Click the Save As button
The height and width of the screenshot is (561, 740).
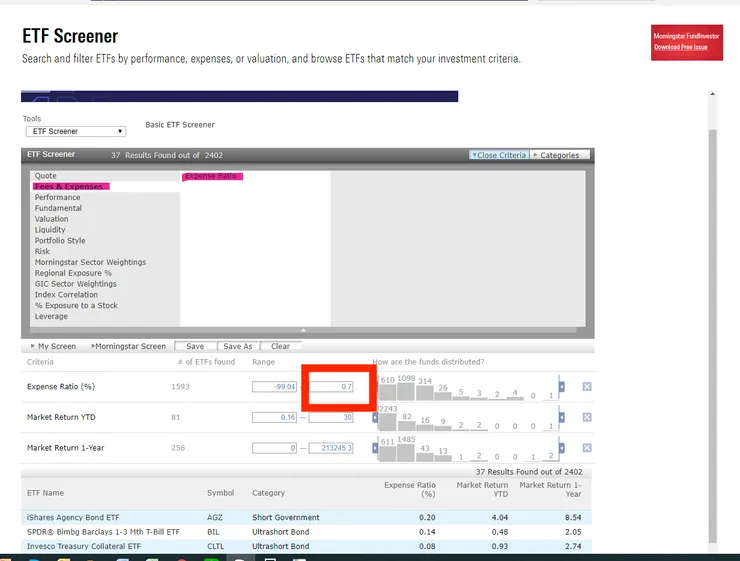point(238,346)
